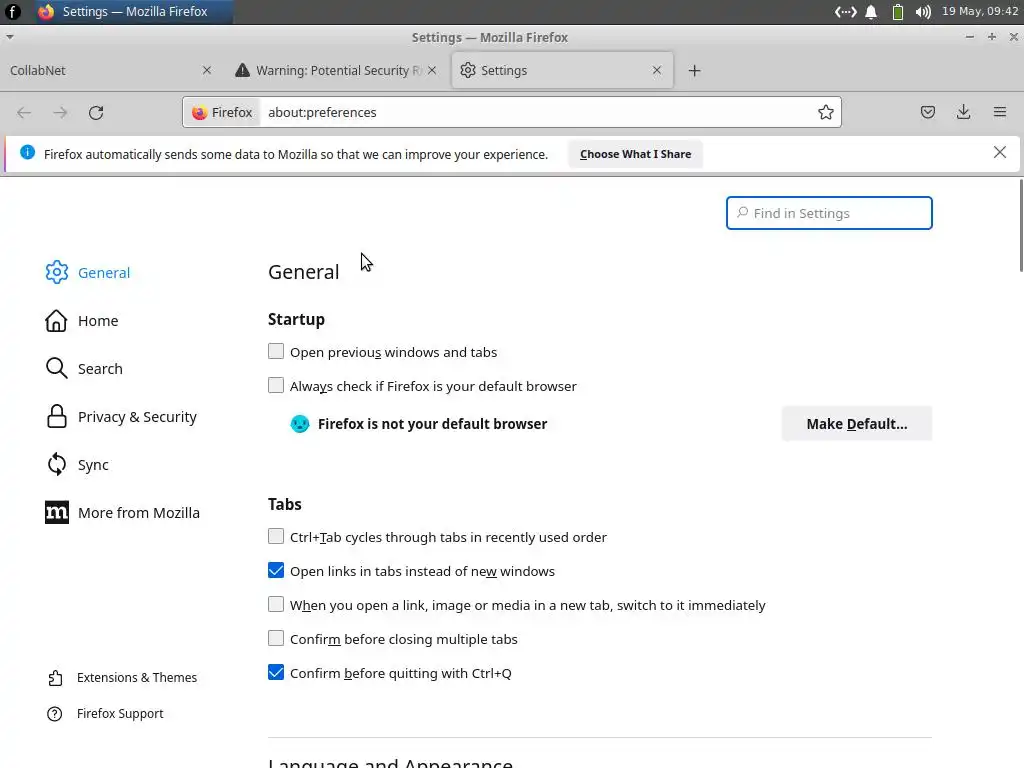Open the battery indicator in the panel
The width and height of the screenshot is (1024, 768).
click(898, 12)
